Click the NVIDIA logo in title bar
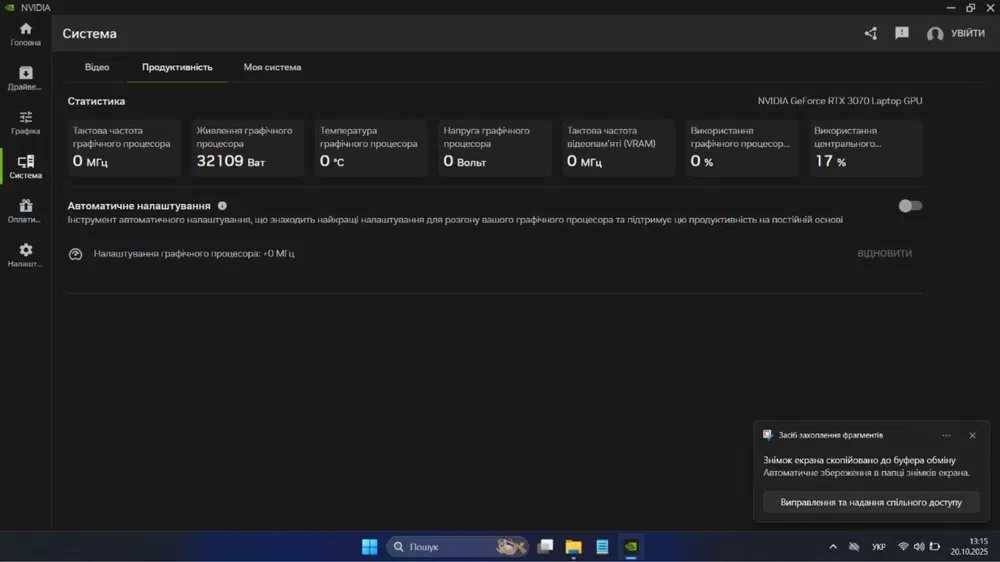The image size is (1000, 562). (10, 8)
